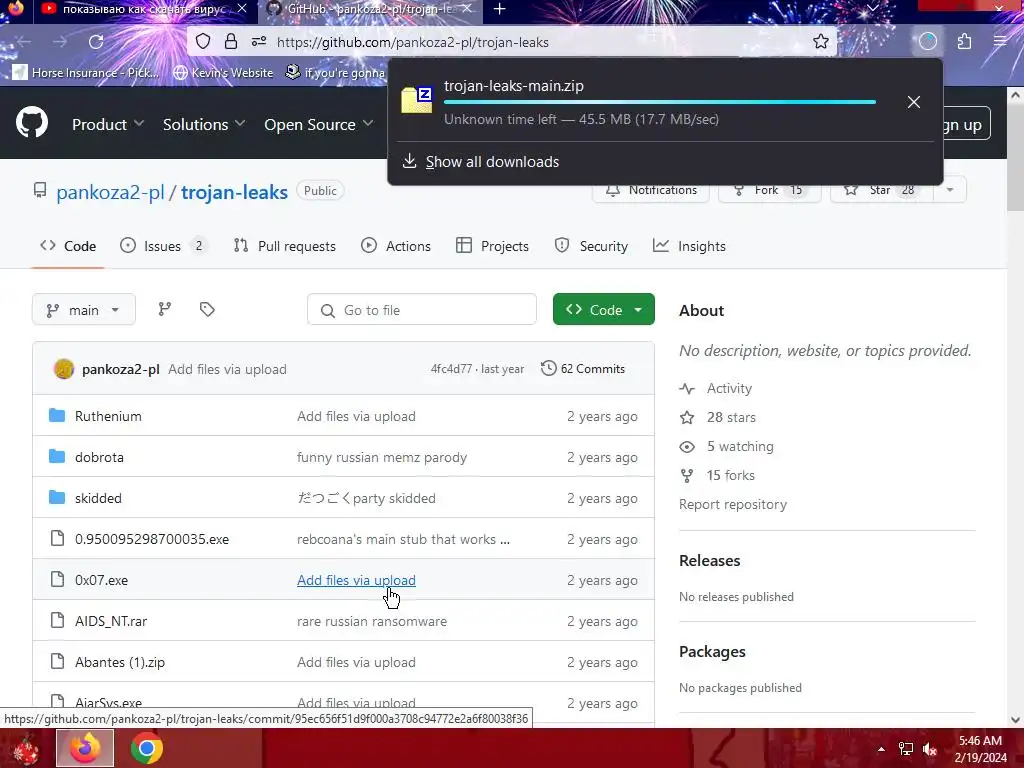Open tags icon in repository toolbar
The image size is (1024, 768).
coord(207,310)
